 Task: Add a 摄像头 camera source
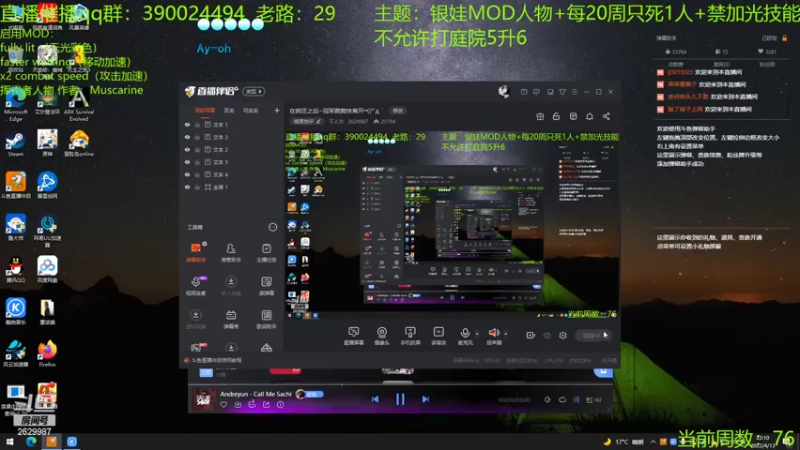[382, 335]
